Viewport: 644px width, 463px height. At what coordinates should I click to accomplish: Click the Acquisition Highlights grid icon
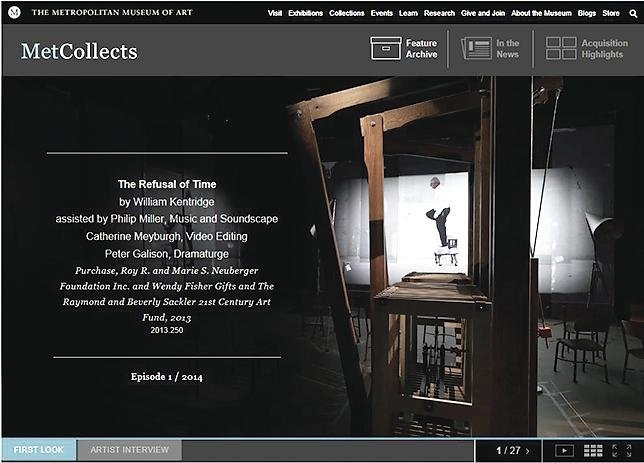(561, 48)
